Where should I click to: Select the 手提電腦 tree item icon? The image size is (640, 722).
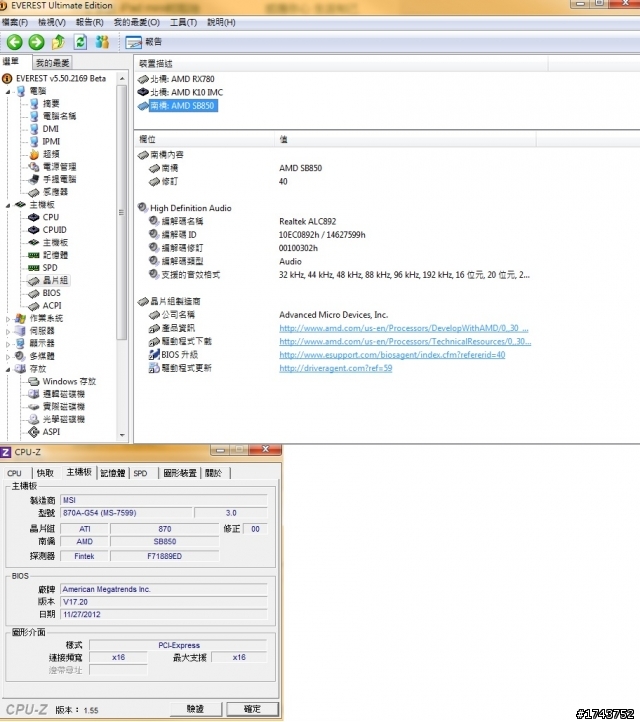click(34, 179)
